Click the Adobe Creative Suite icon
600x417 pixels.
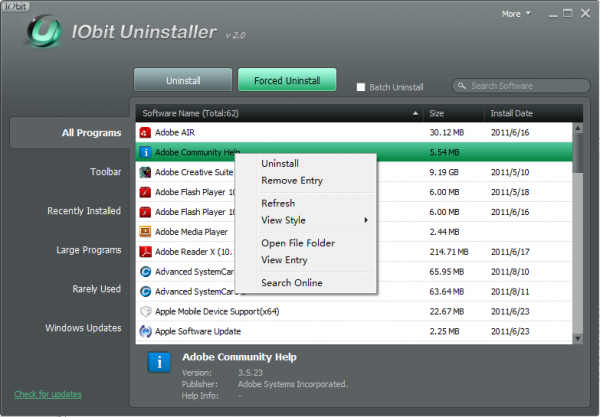[x=145, y=172]
